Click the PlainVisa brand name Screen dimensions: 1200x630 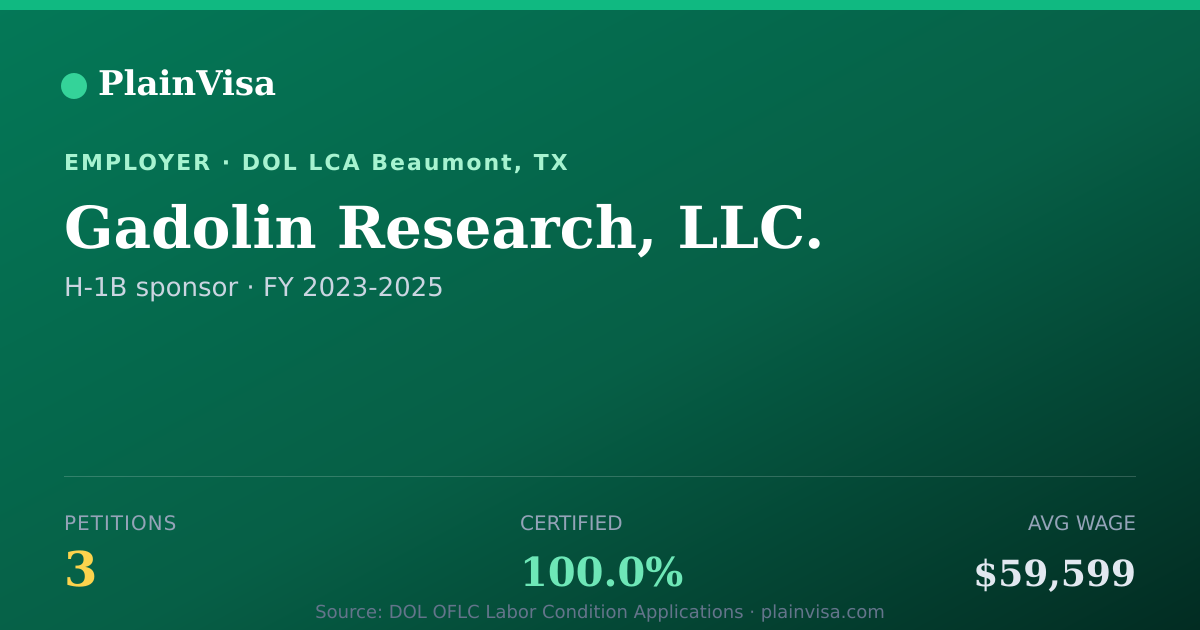point(186,84)
